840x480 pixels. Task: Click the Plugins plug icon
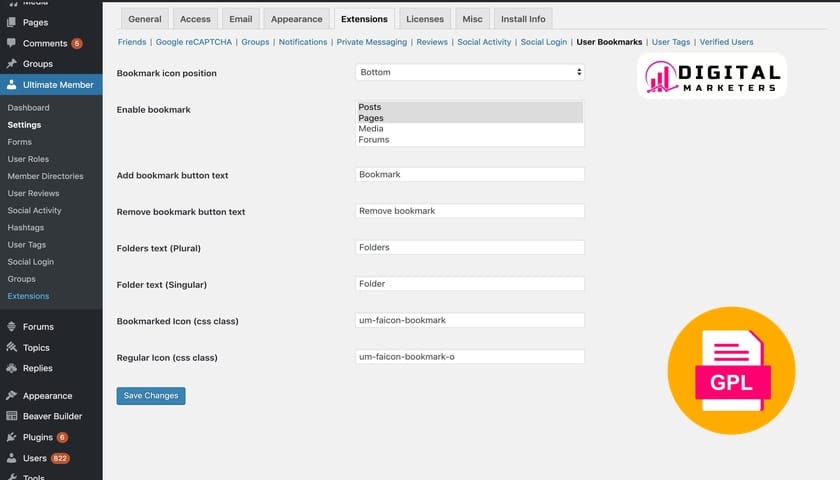tap(11, 437)
